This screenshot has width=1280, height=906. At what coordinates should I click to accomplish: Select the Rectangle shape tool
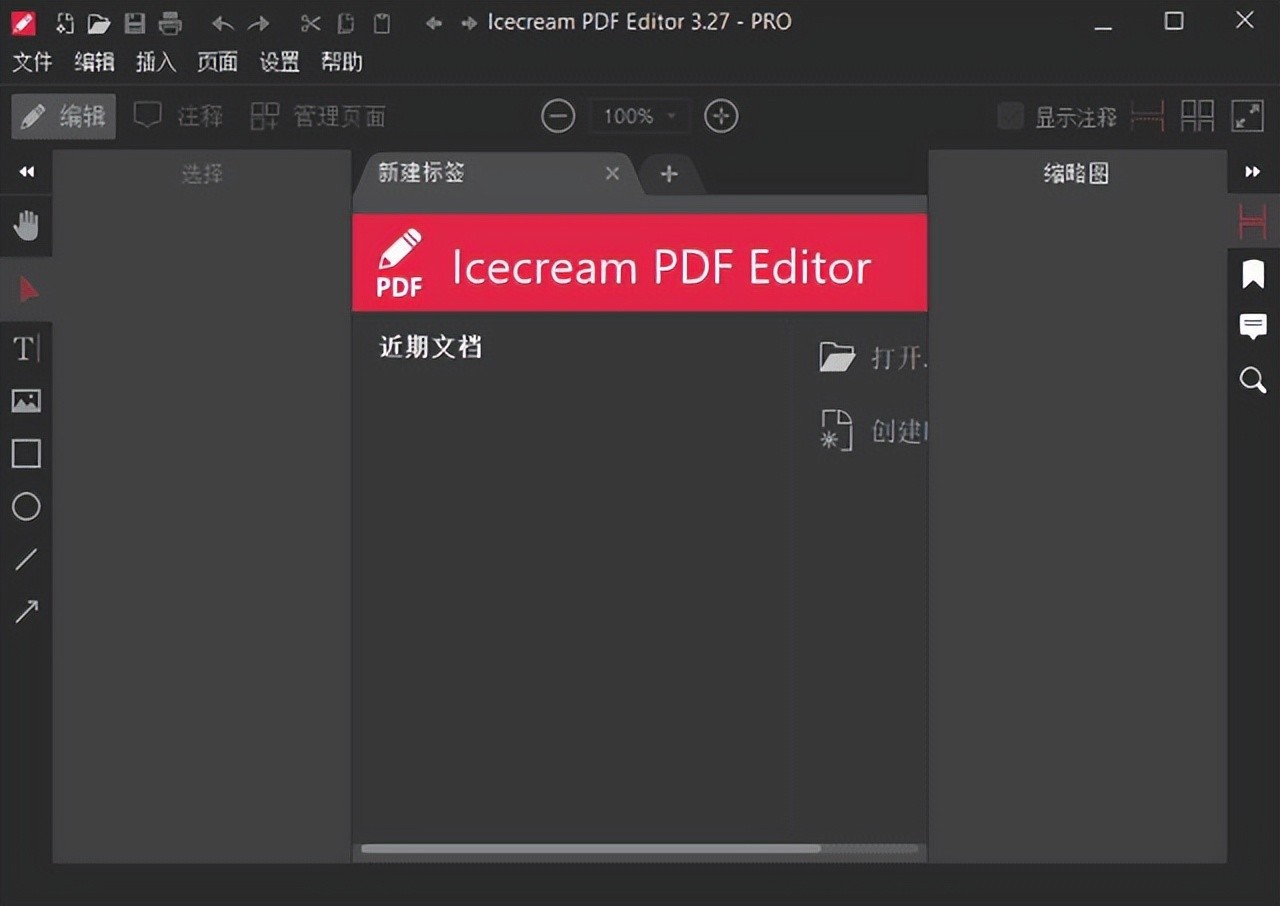26,454
